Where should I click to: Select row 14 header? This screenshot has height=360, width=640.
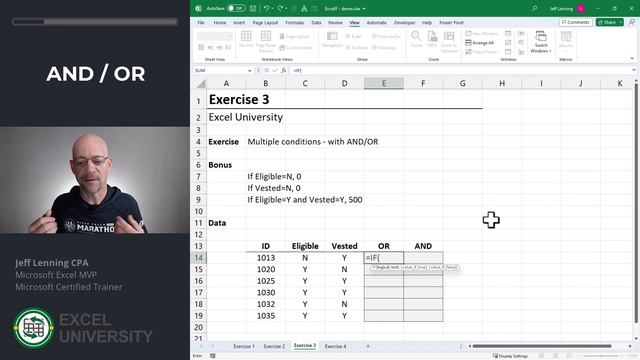pos(198,258)
